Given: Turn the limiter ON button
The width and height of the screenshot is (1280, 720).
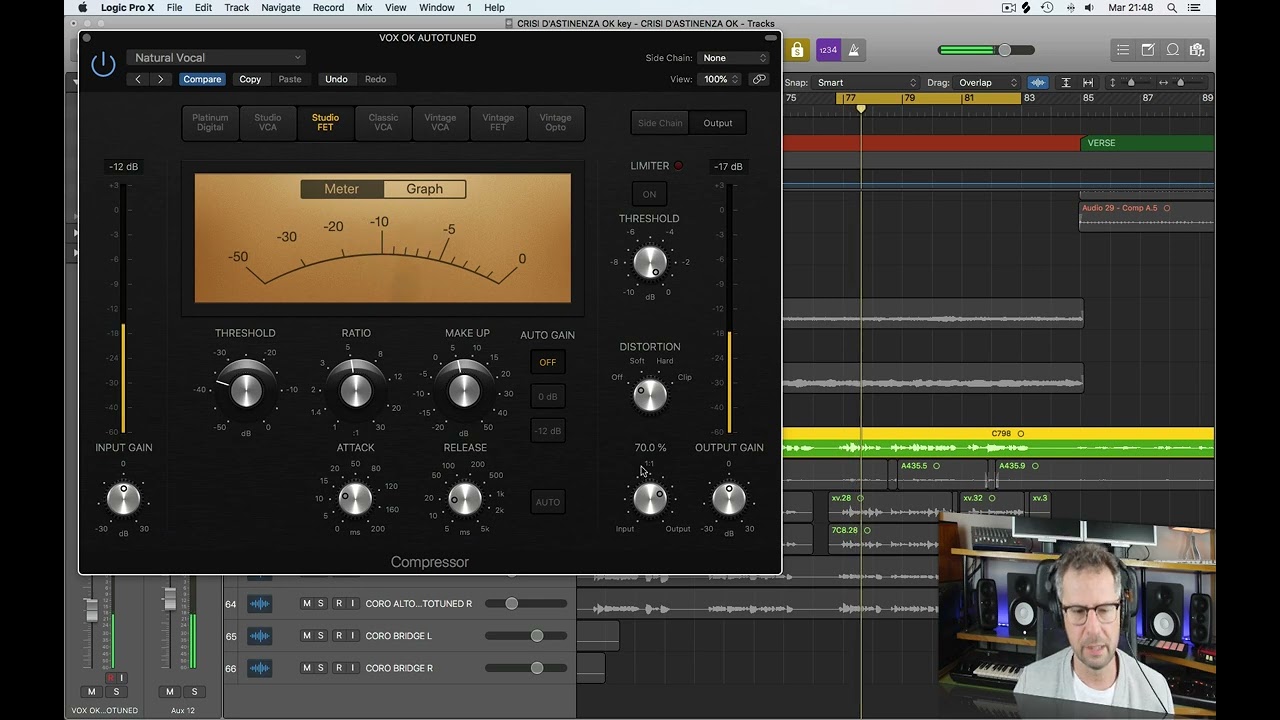Looking at the screenshot, I should coord(649,194).
